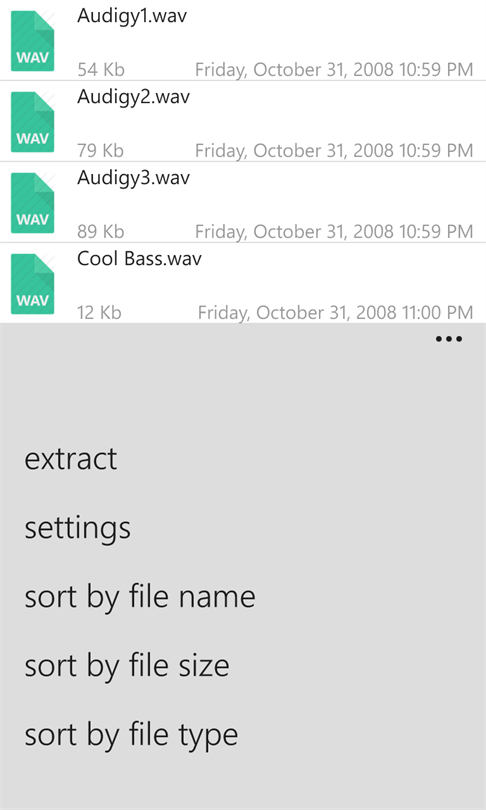486x810 pixels.
Task: Open the Audigy2.wav file name
Action: click(133, 97)
